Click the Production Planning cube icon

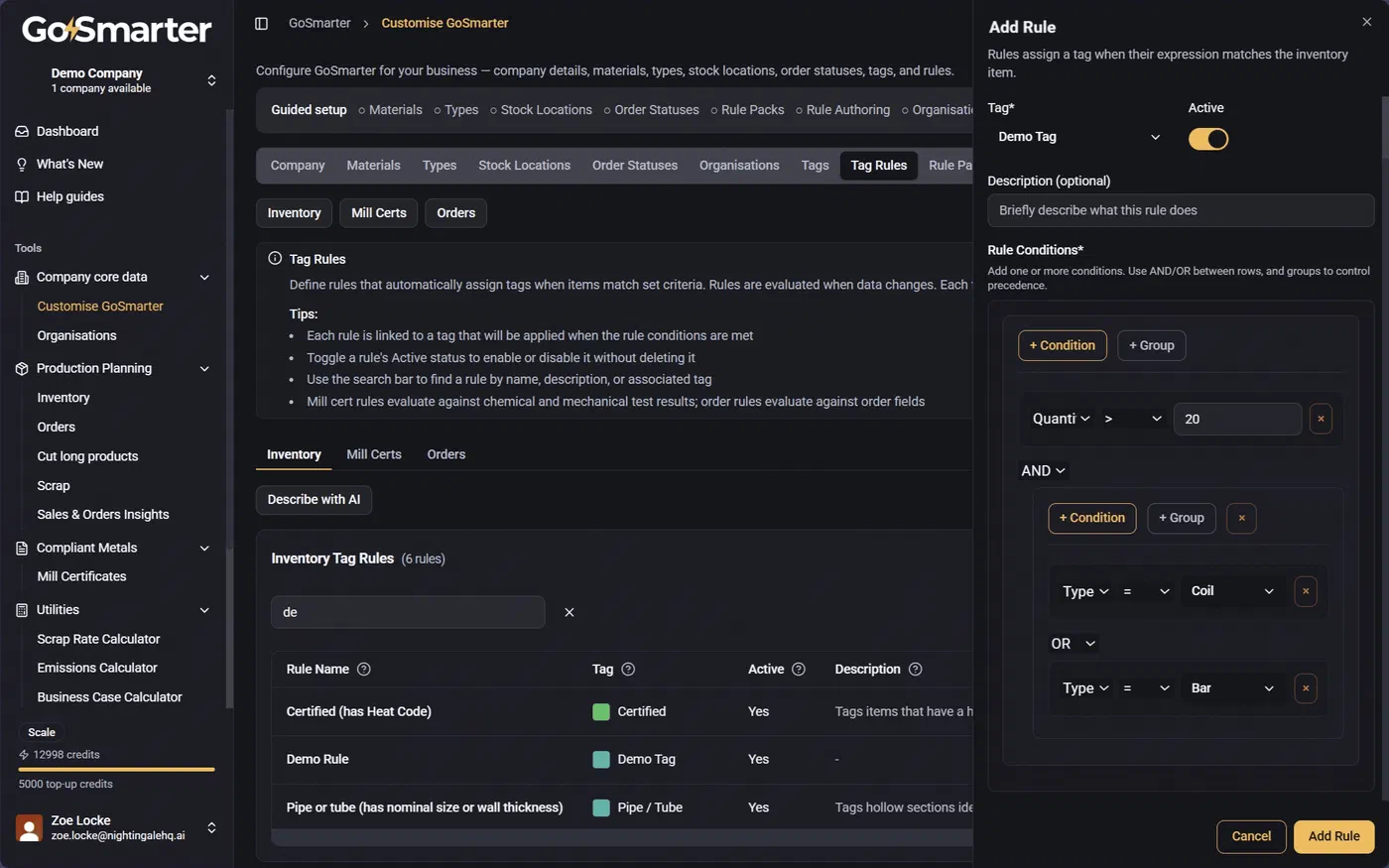[x=22, y=369]
